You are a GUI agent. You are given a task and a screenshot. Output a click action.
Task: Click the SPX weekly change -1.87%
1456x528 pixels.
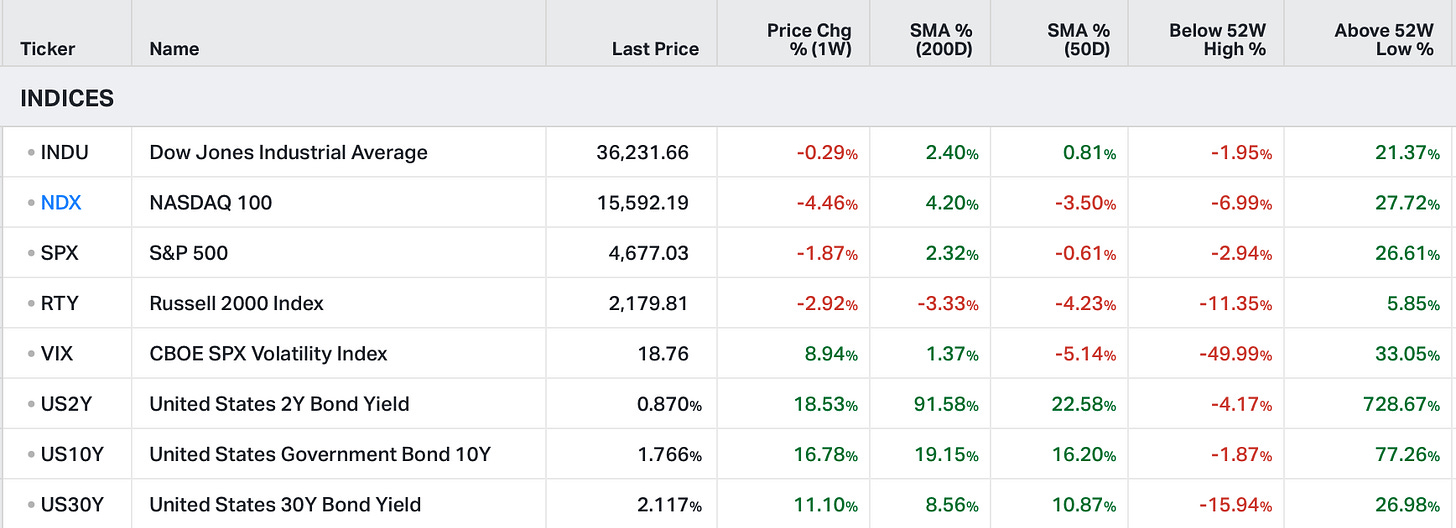(827, 253)
